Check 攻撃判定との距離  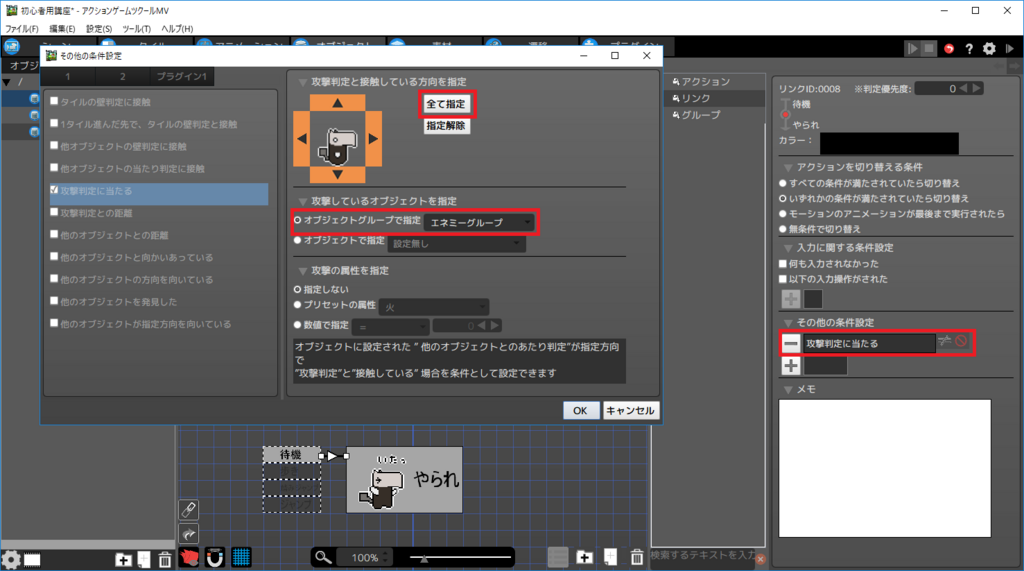coord(54,212)
